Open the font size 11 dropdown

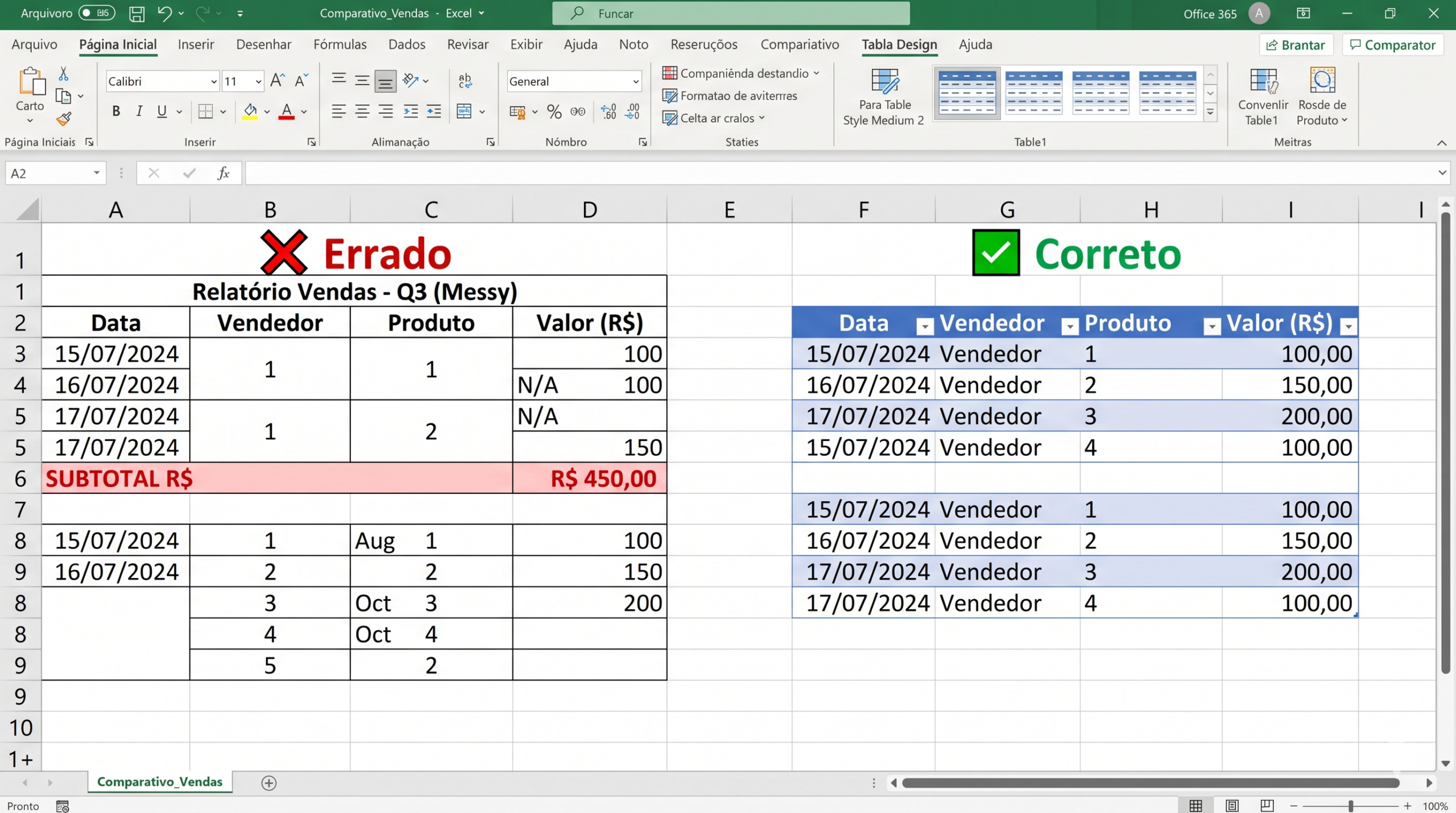(258, 82)
